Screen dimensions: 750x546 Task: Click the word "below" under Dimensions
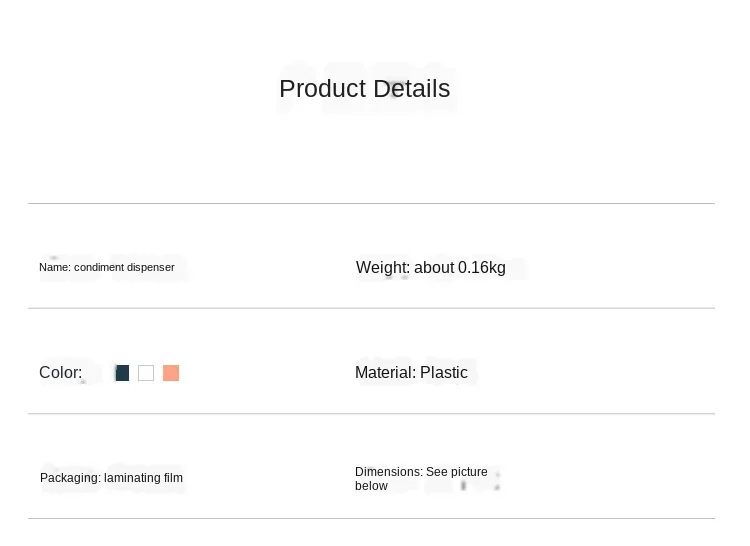371,486
